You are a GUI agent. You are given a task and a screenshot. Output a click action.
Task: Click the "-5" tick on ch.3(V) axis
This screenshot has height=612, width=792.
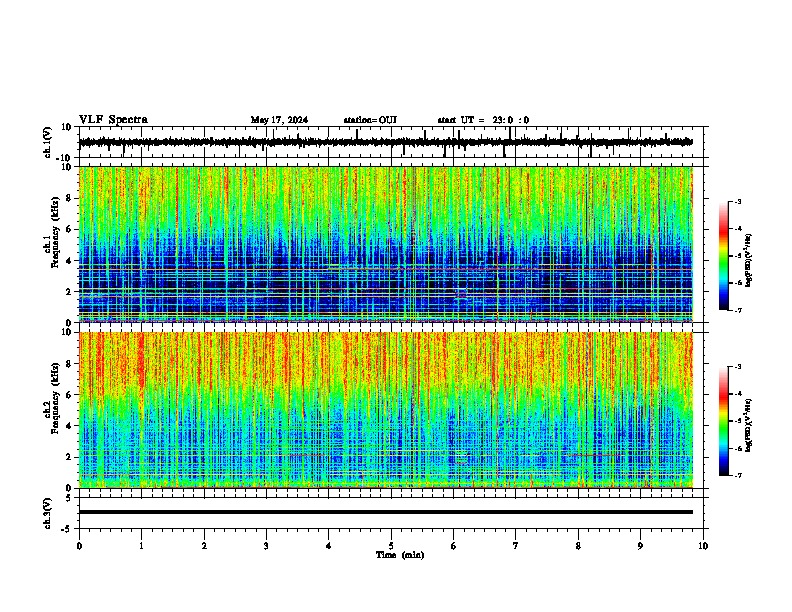[67, 529]
